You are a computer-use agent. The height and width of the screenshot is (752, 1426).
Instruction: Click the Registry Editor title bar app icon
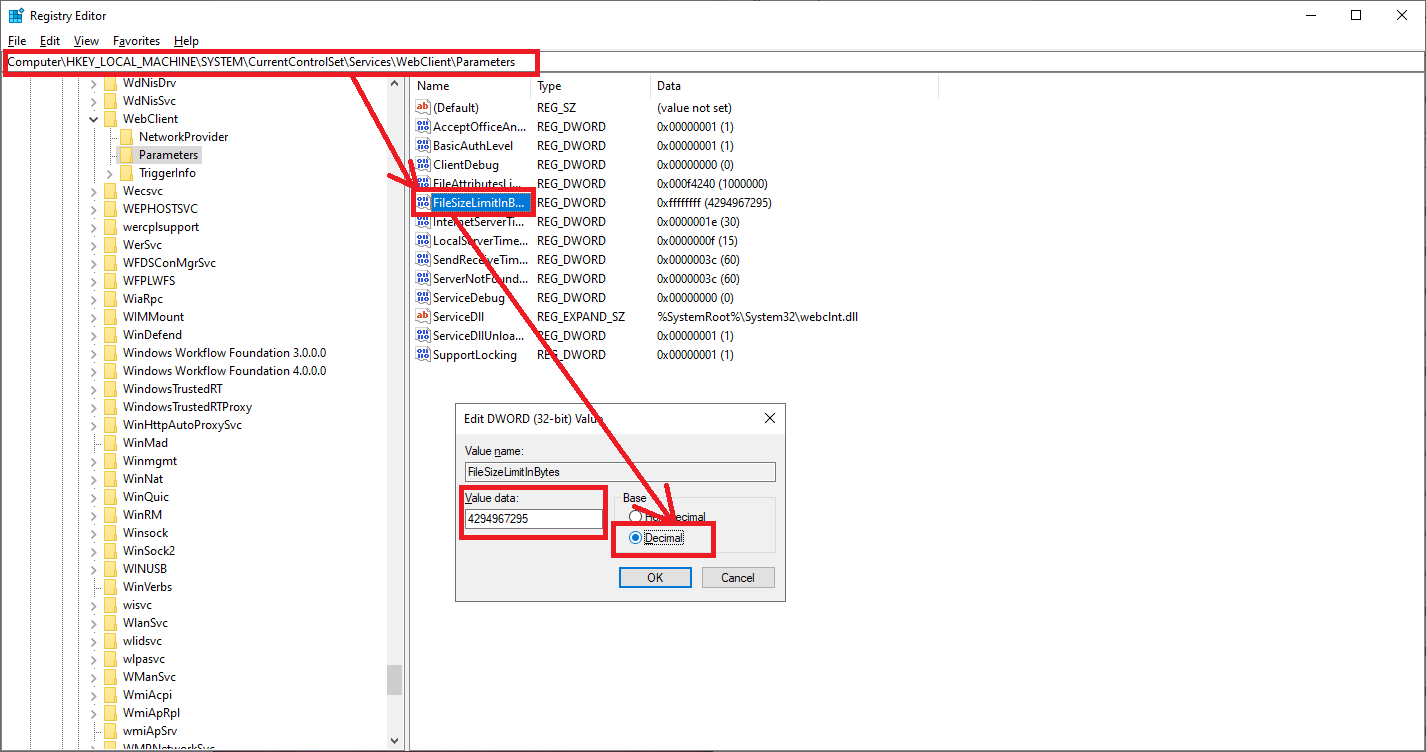point(16,15)
